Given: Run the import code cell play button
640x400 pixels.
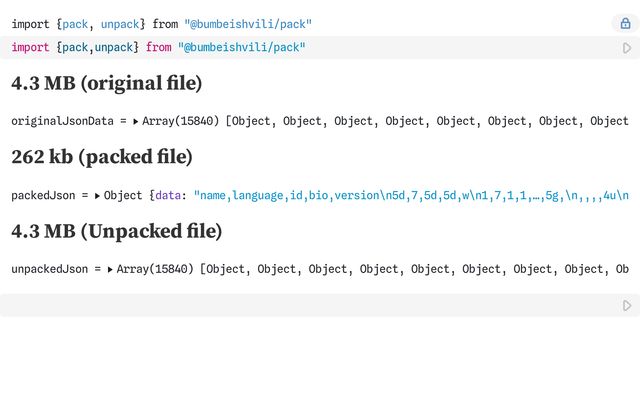Looking at the screenshot, I should (x=627, y=48).
